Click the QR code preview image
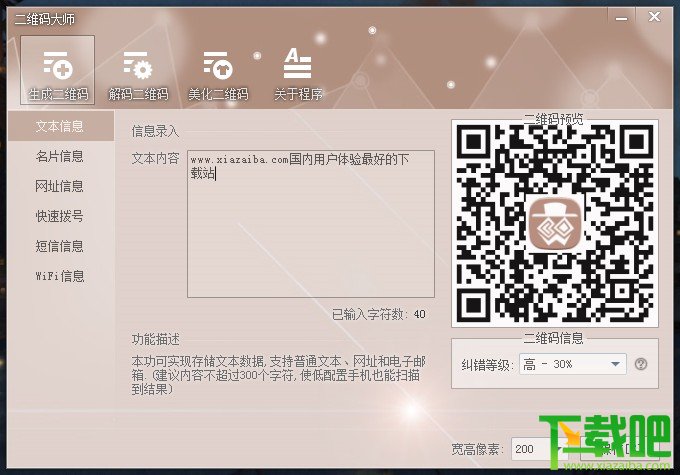 [x=555, y=223]
